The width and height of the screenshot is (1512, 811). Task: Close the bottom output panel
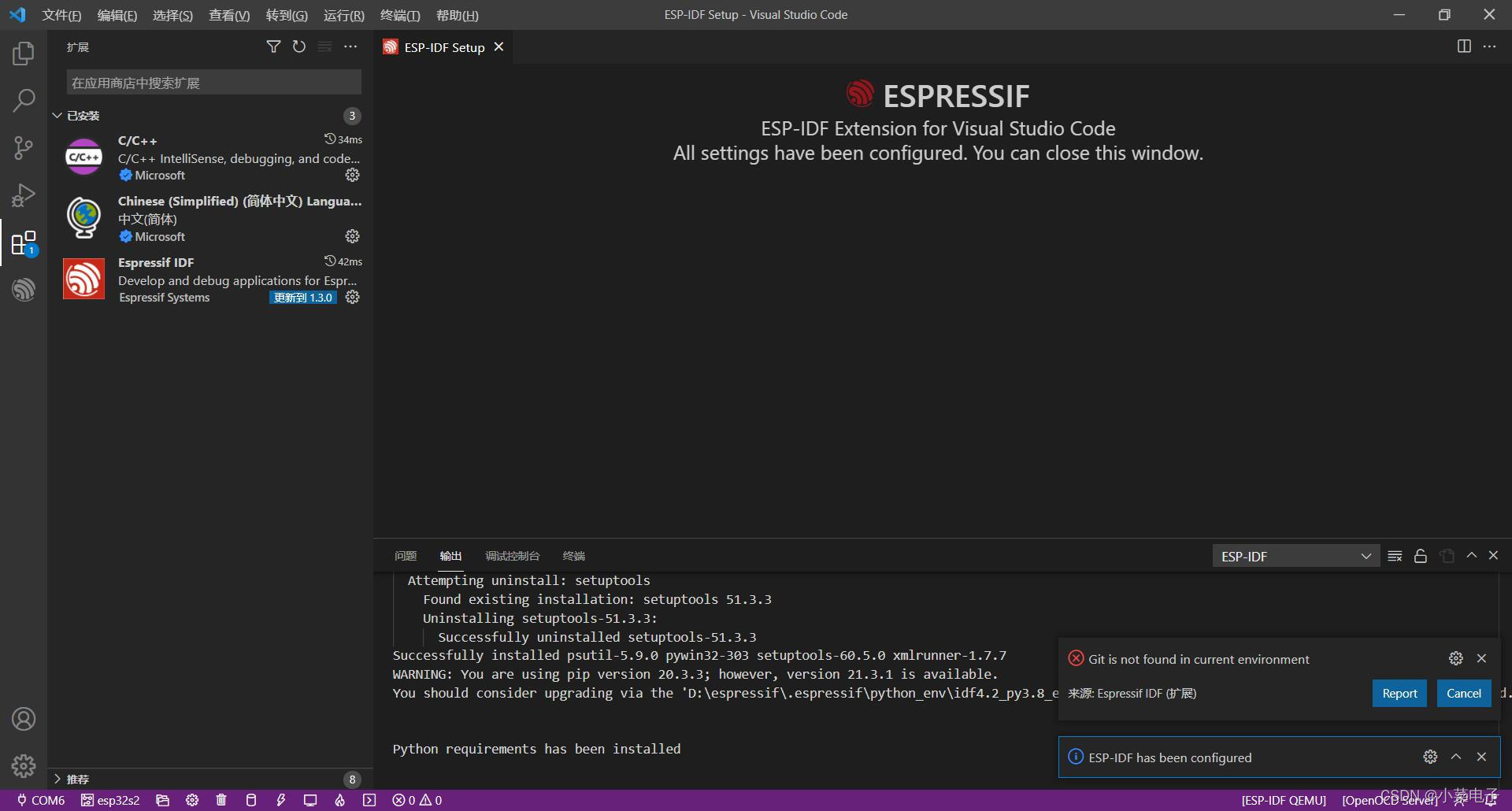(1493, 556)
